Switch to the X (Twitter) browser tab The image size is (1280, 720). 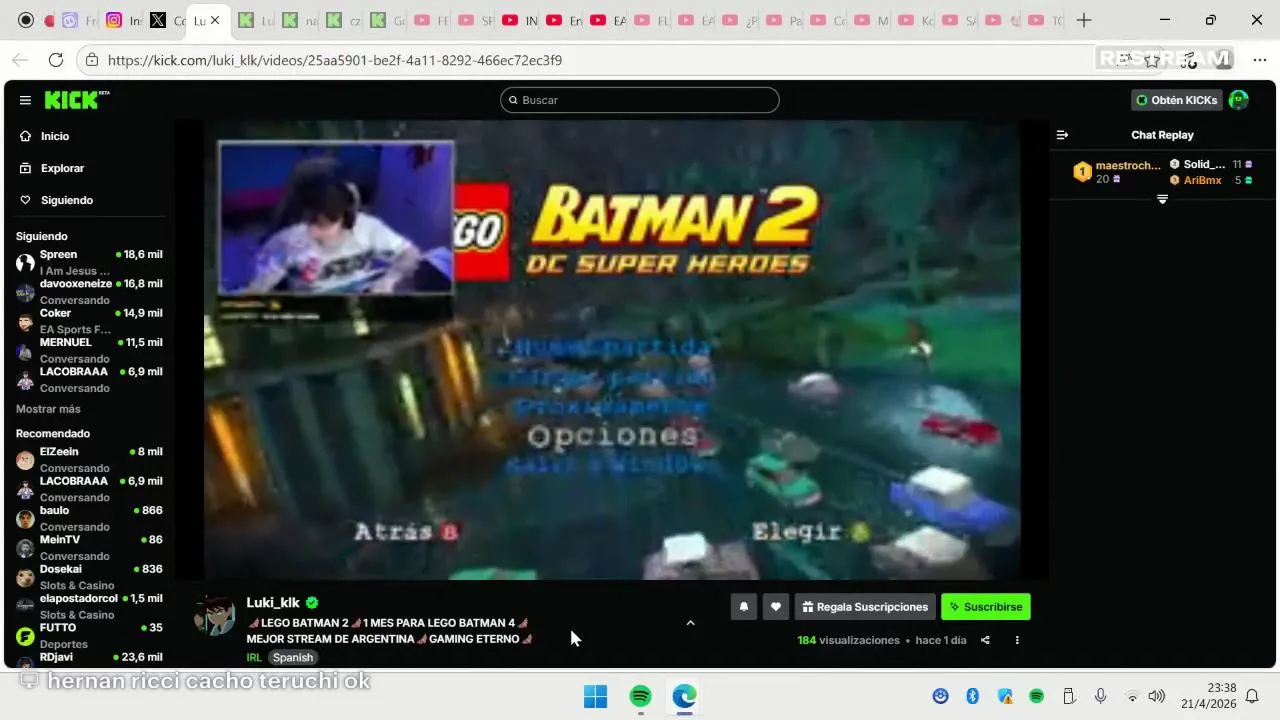point(167,20)
